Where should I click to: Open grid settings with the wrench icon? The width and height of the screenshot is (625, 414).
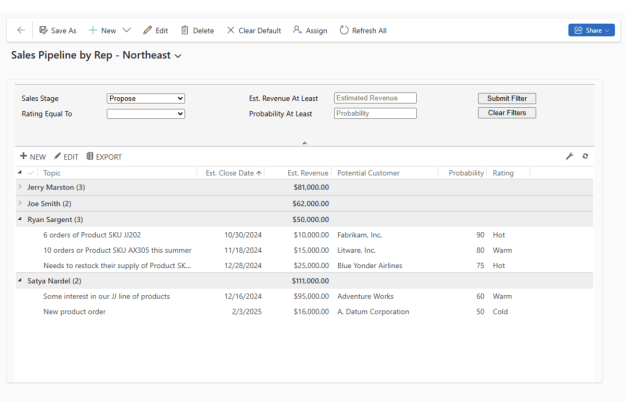click(570, 156)
